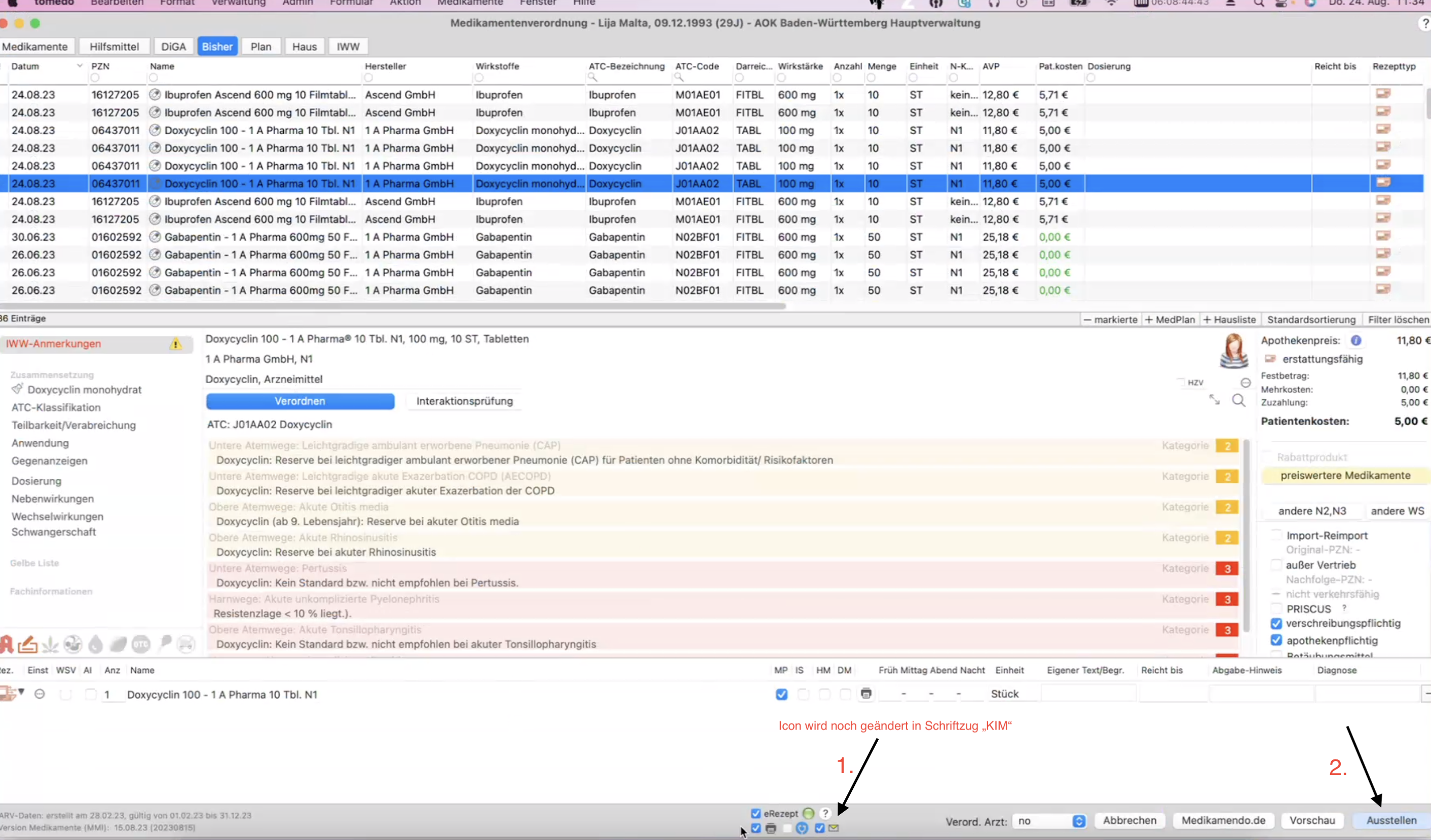Toggle the apothekenpflichtig checkbox
Image resolution: width=1431 pixels, height=840 pixels.
point(1276,640)
